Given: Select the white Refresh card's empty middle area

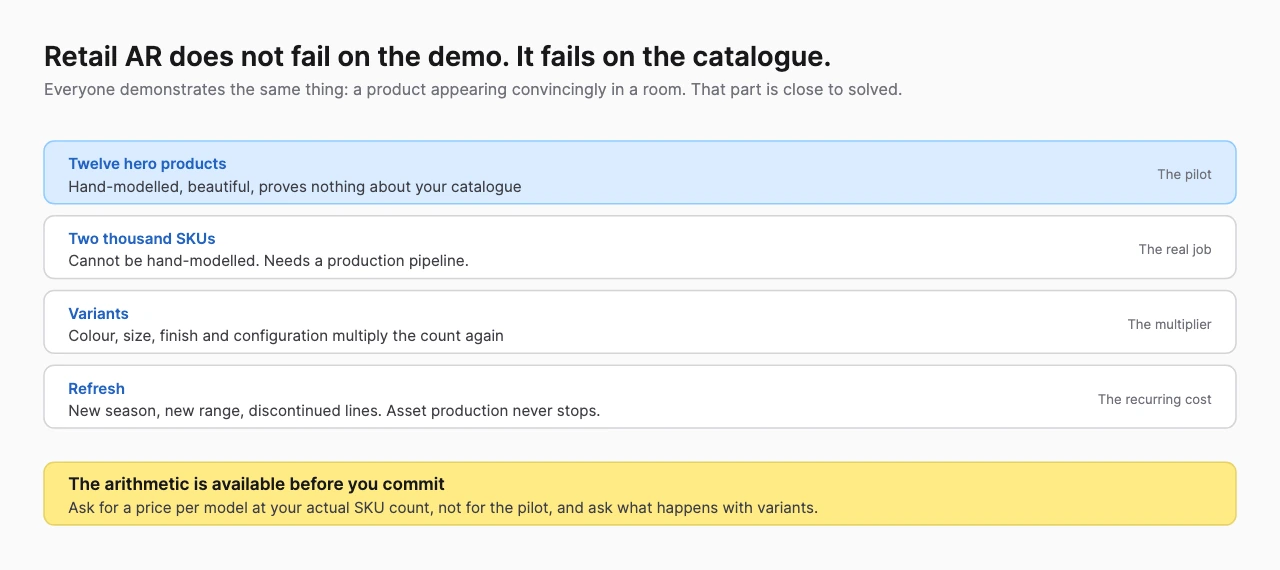Looking at the screenshot, I should [x=850, y=397].
